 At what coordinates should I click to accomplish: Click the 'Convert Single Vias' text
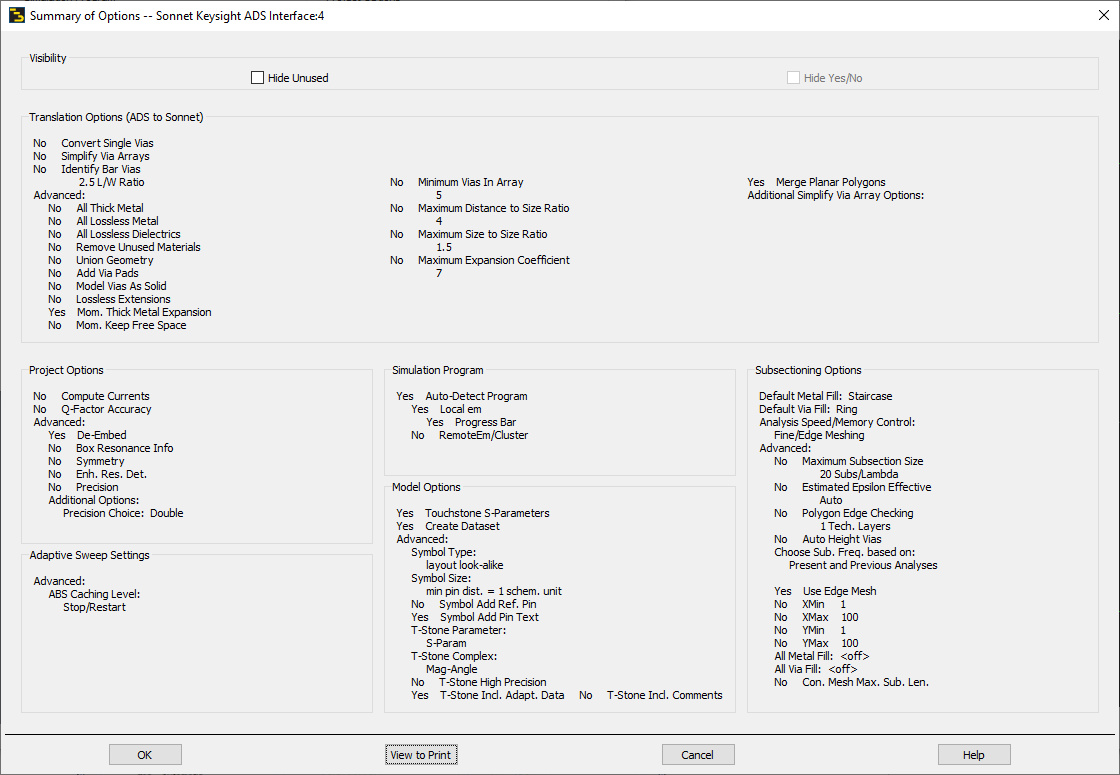(x=107, y=143)
